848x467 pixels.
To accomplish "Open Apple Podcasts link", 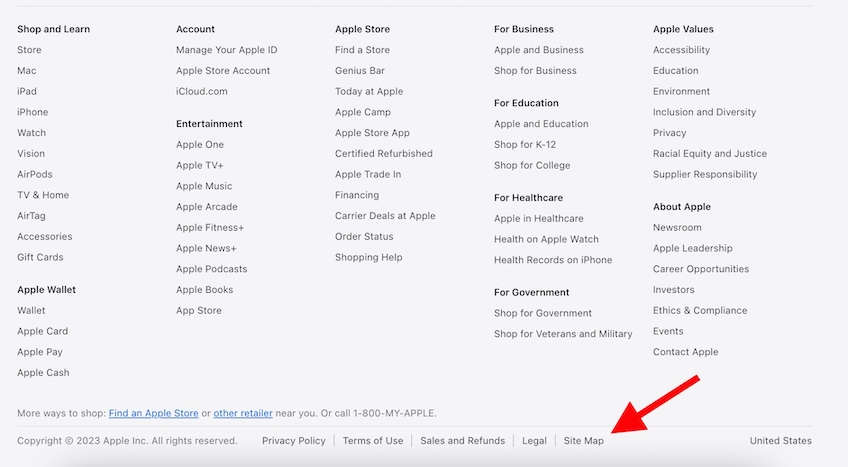I will [x=211, y=269].
